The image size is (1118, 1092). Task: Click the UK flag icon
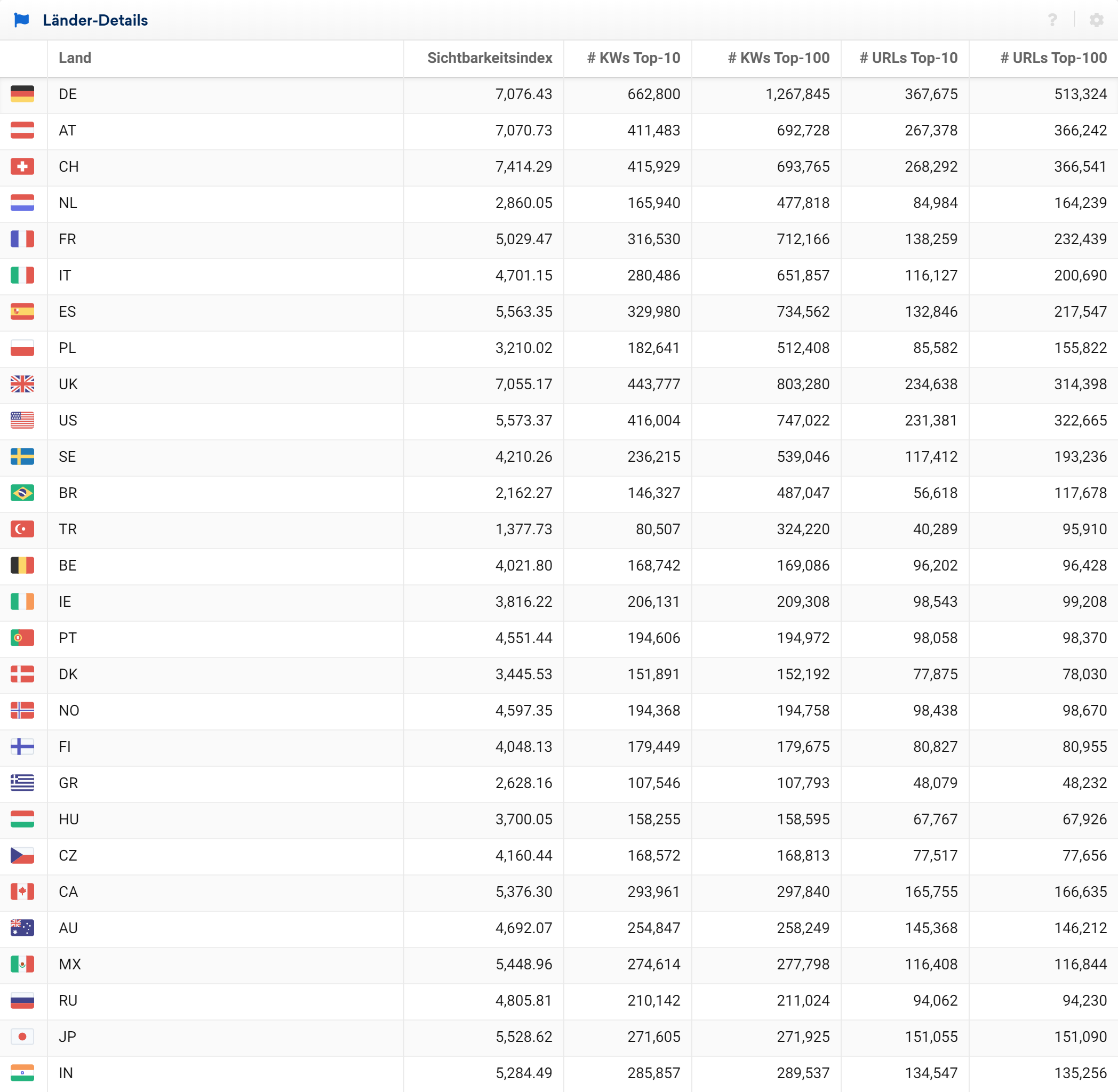(x=22, y=384)
